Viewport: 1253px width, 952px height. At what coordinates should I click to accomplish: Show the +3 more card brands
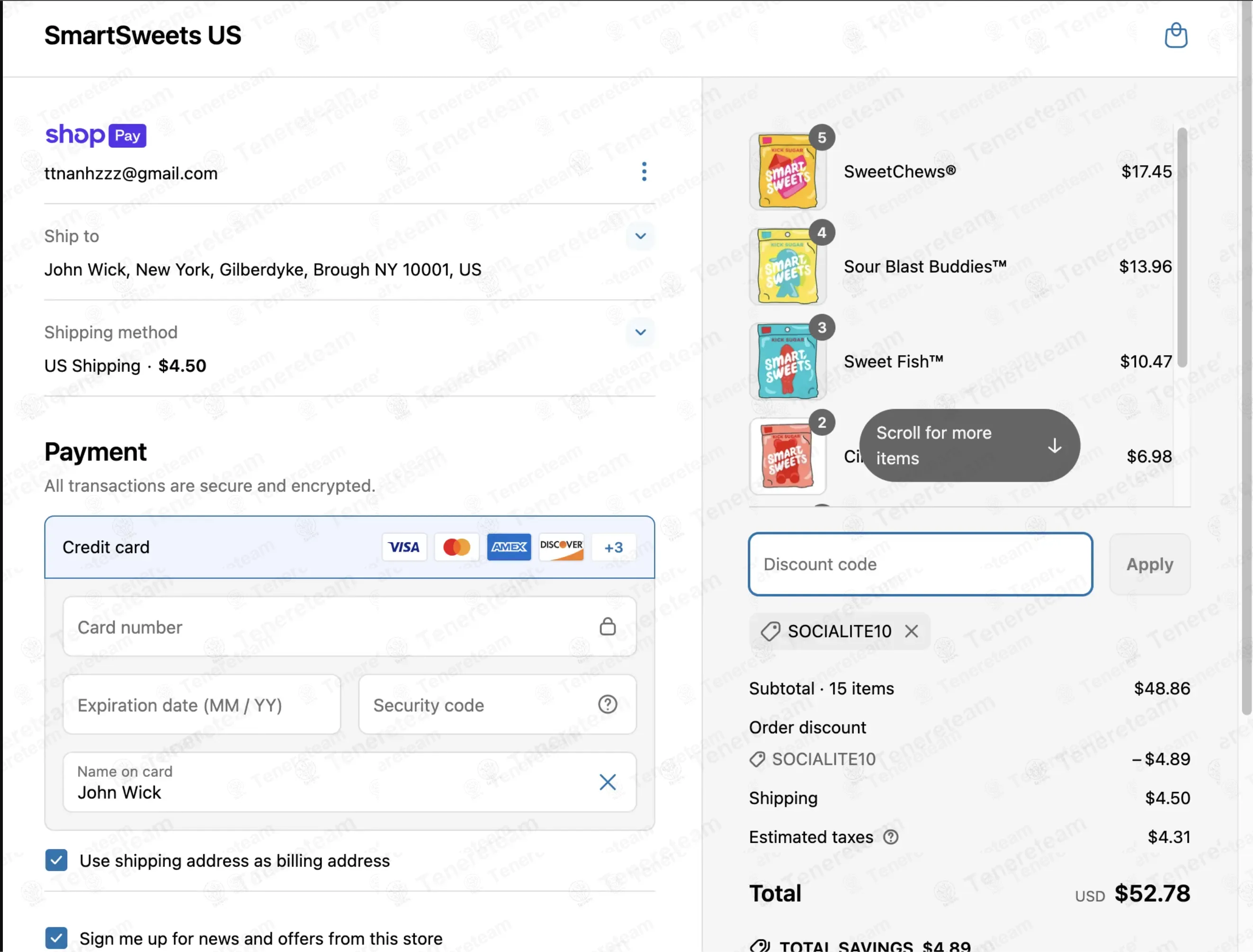(x=613, y=547)
